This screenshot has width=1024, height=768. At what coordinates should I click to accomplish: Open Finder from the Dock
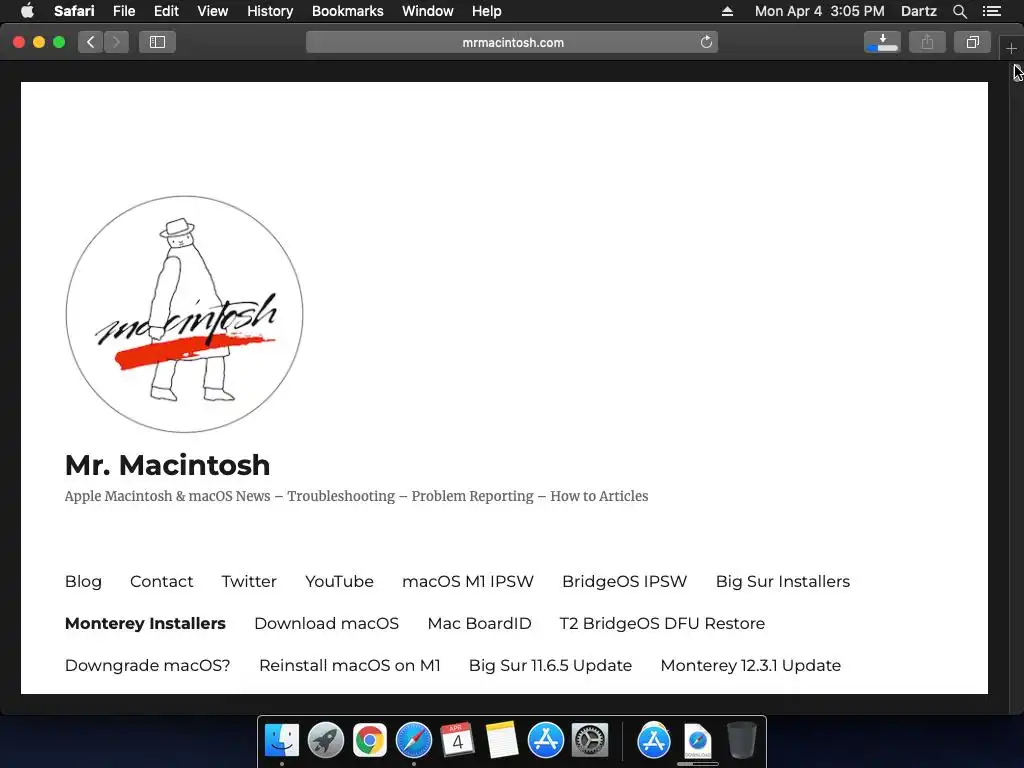click(x=281, y=741)
